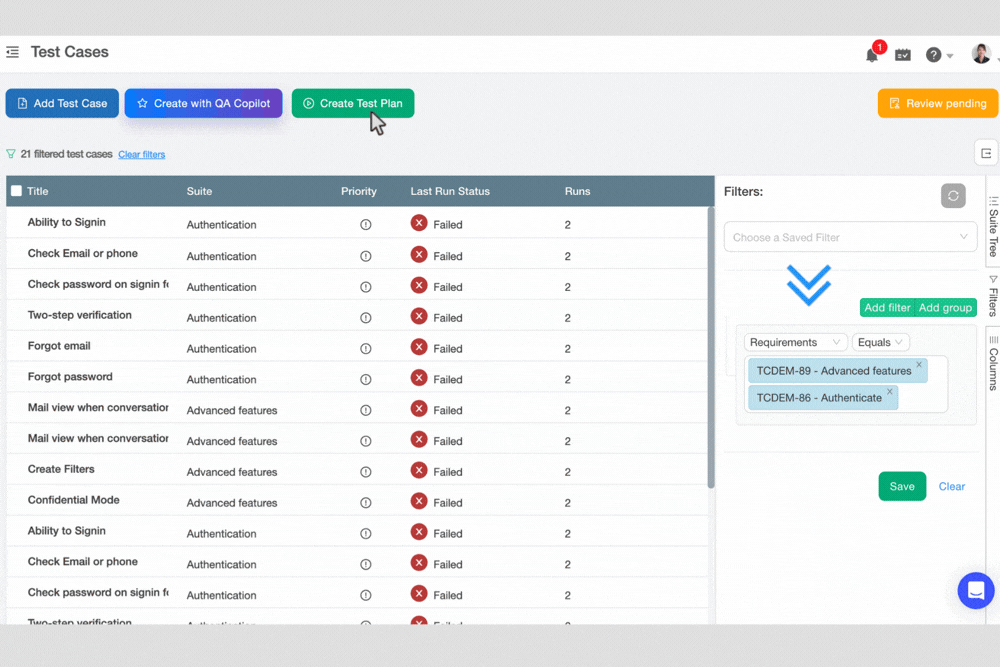The width and height of the screenshot is (1000, 667).
Task: Collapse the Filters side panel
Action: tap(985, 152)
